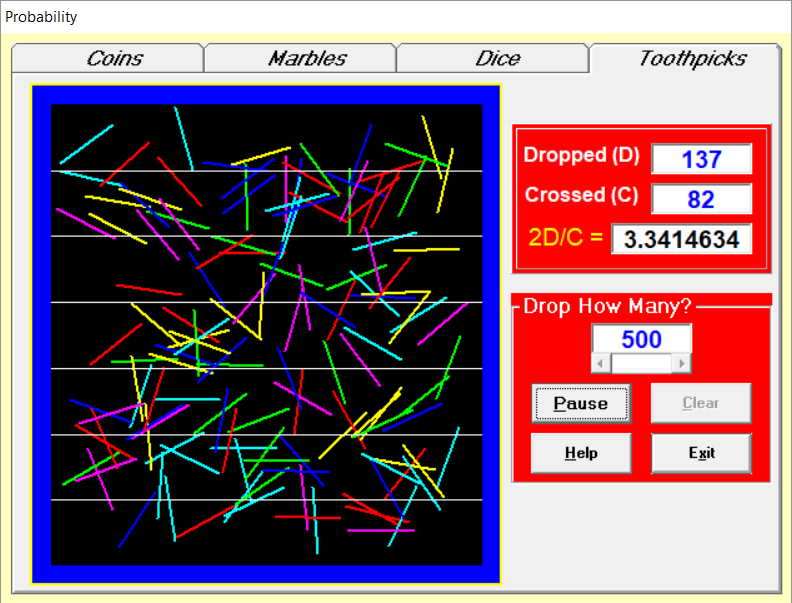Image resolution: width=792 pixels, height=603 pixels.
Task: Click the Drop How Many number box
Action: point(641,339)
